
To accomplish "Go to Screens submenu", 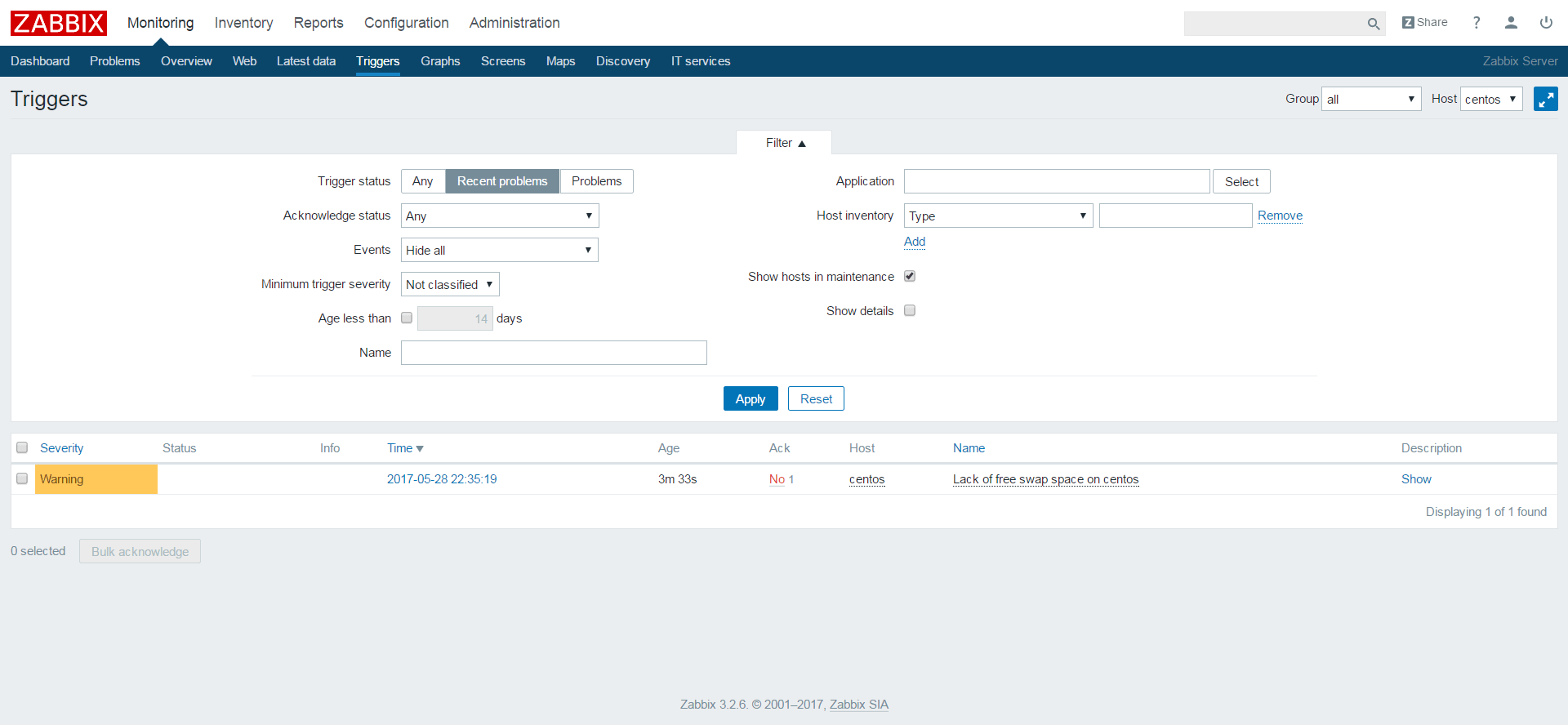I will pyautogui.click(x=503, y=61).
